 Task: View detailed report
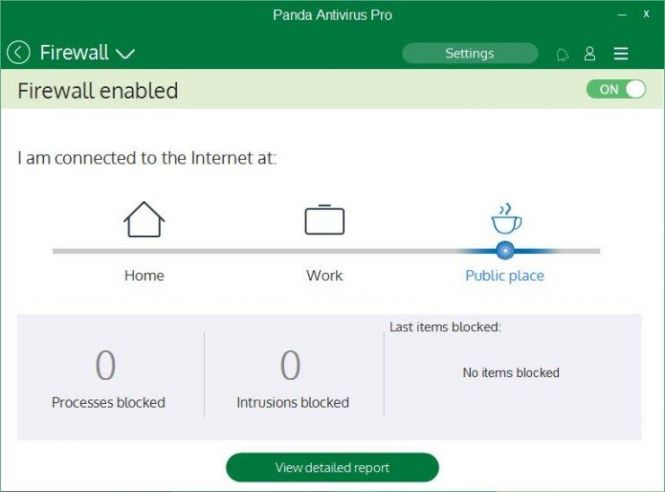click(332, 467)
